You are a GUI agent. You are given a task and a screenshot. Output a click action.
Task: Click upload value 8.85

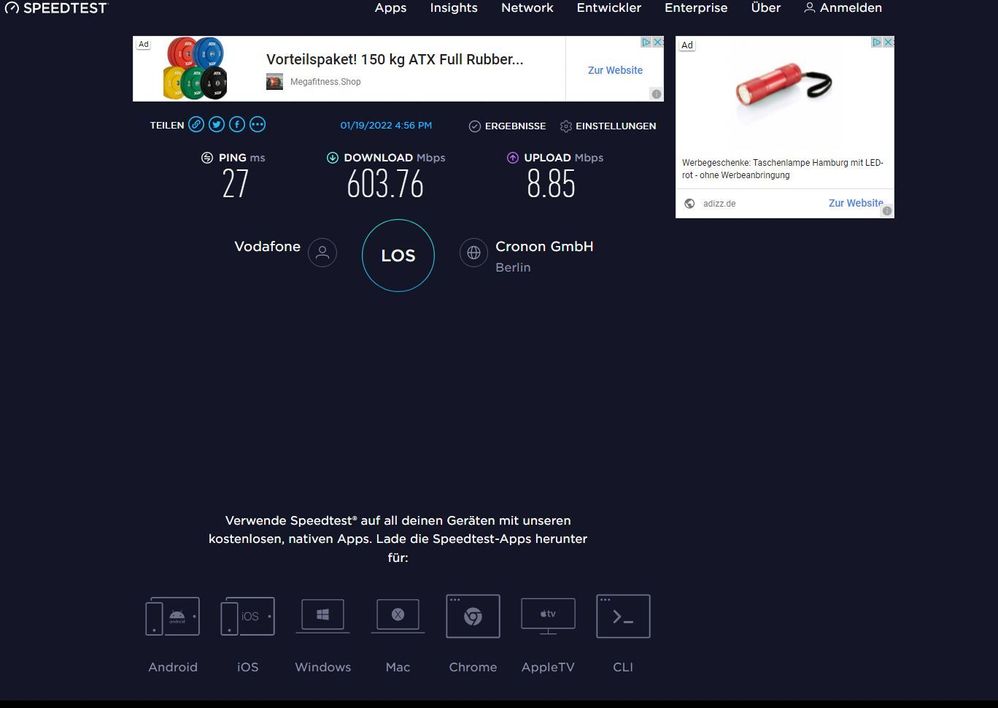551,185
